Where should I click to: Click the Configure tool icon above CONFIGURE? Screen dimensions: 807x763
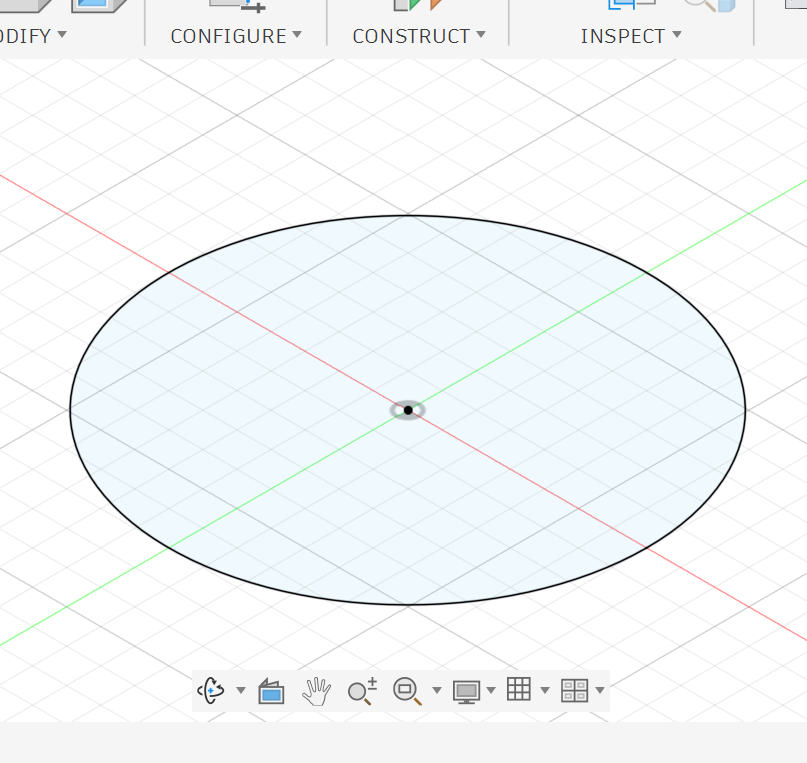(x=237, y=6)
